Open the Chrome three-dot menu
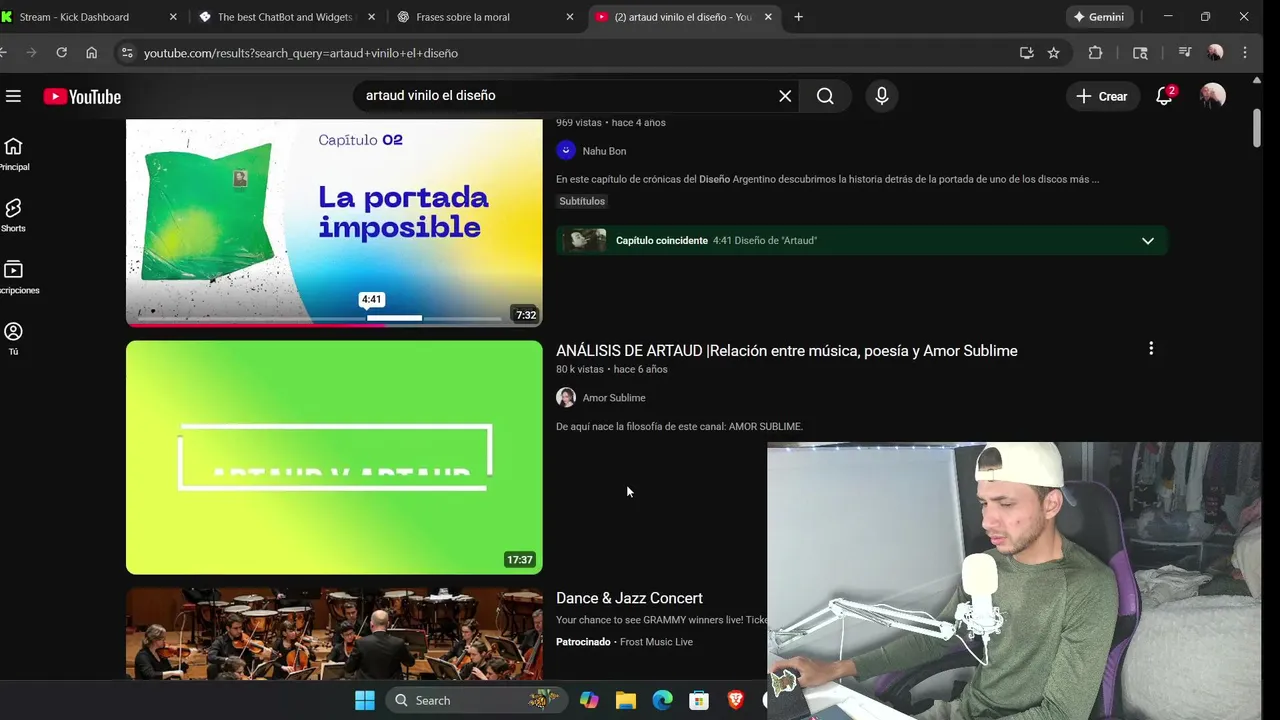 1245,53
